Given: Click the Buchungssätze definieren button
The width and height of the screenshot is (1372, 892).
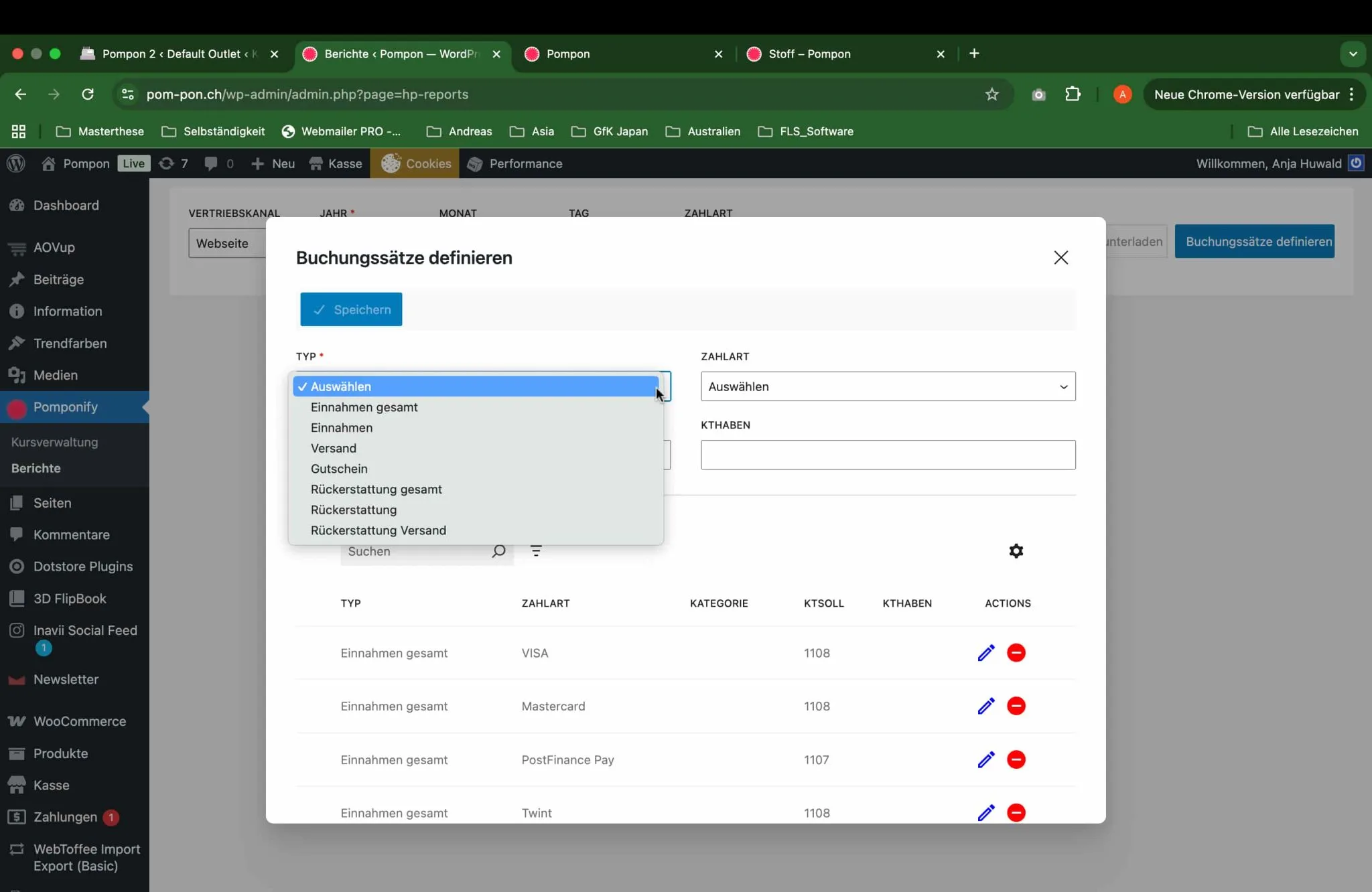Looking at the screenshot, I should coord(1254,241).
